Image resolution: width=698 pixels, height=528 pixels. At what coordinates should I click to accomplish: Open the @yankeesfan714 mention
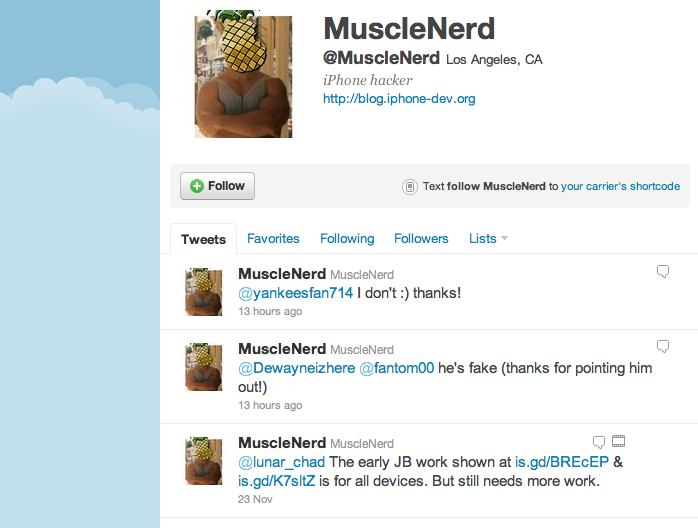296,293
